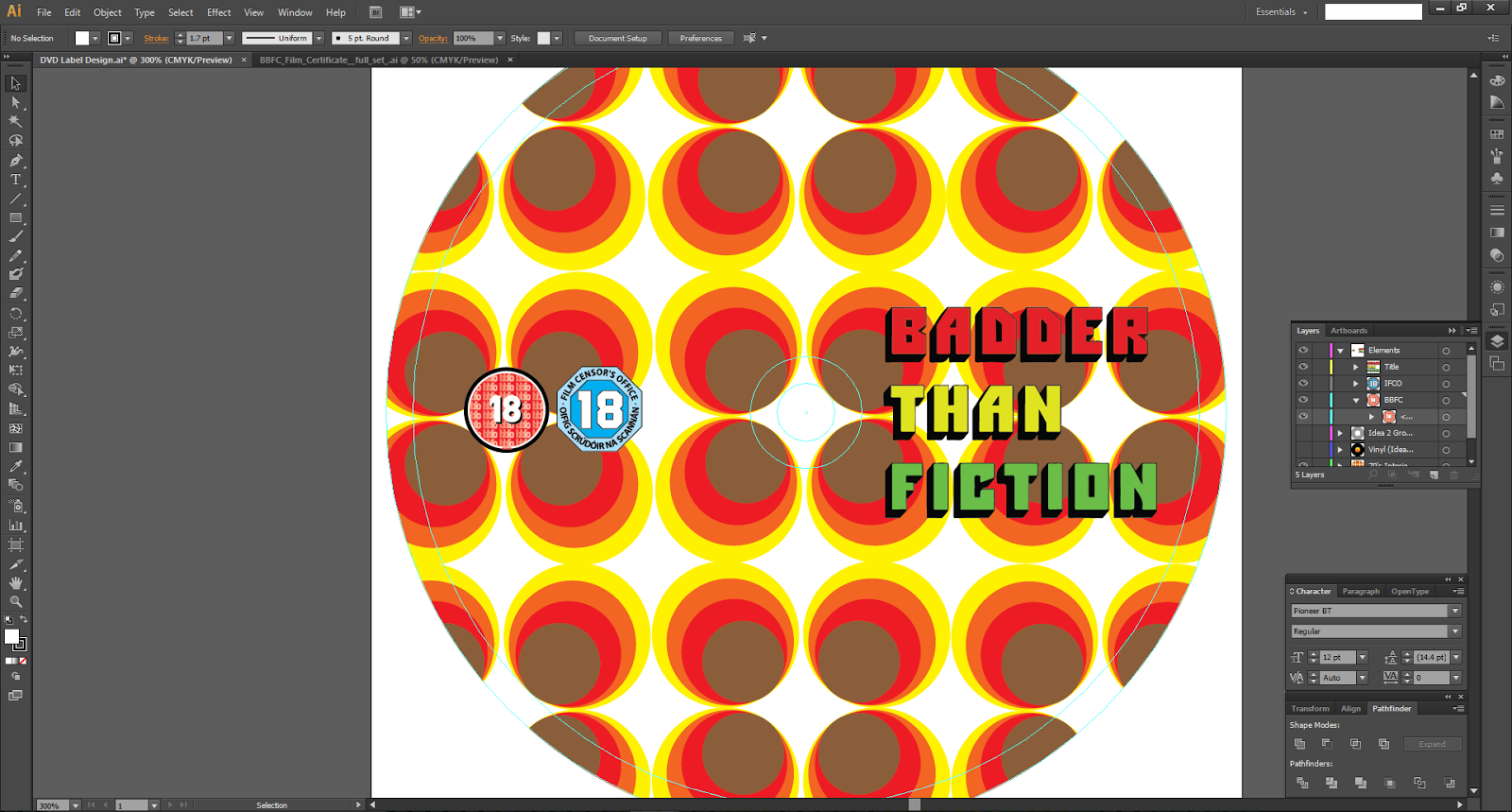Select the Pen tool

click(x=16, y=161)
